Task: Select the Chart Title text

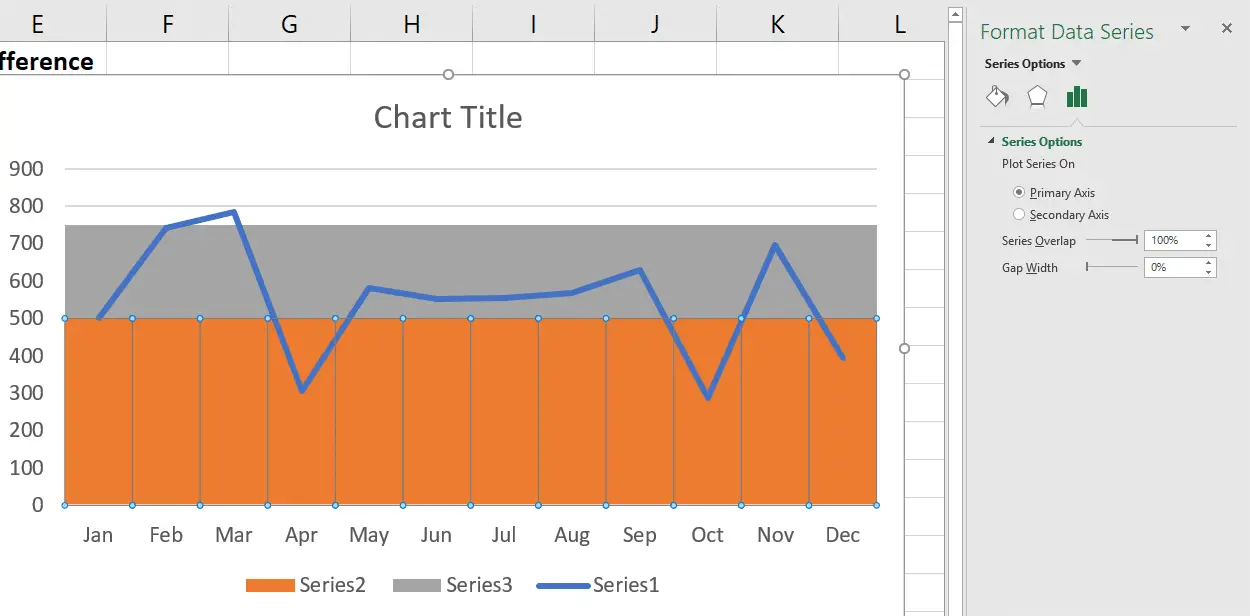Action: [x=447, y=117]
